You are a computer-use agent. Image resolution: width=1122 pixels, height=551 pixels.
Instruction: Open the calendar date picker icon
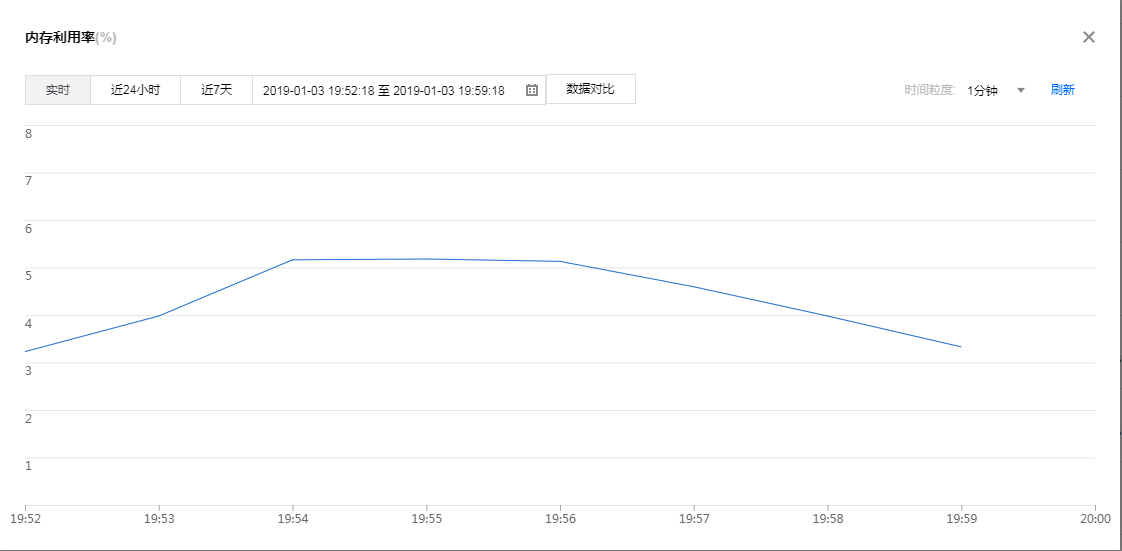[532, 90]
